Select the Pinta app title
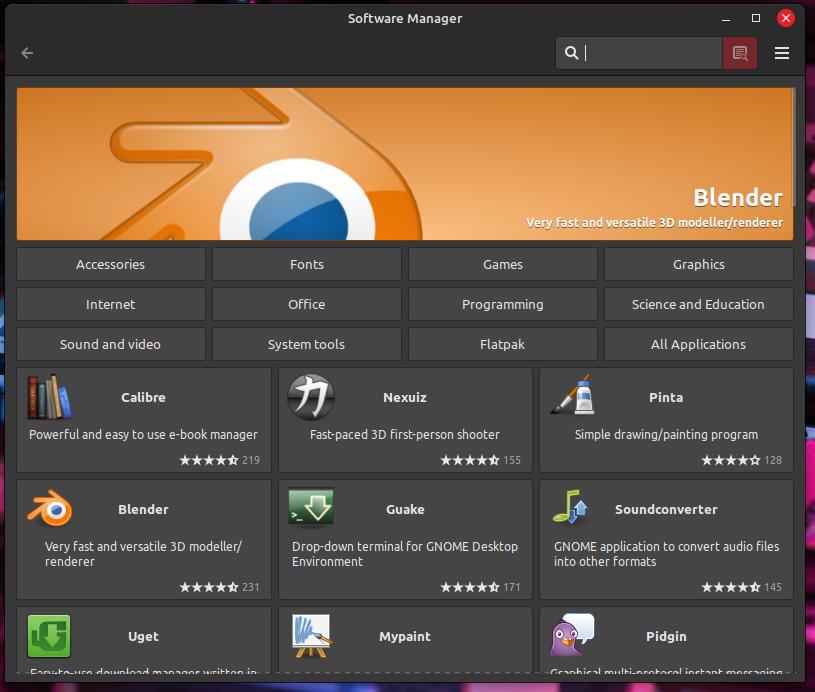Viewport: 815px width, 692px height. tap(666, 397)
